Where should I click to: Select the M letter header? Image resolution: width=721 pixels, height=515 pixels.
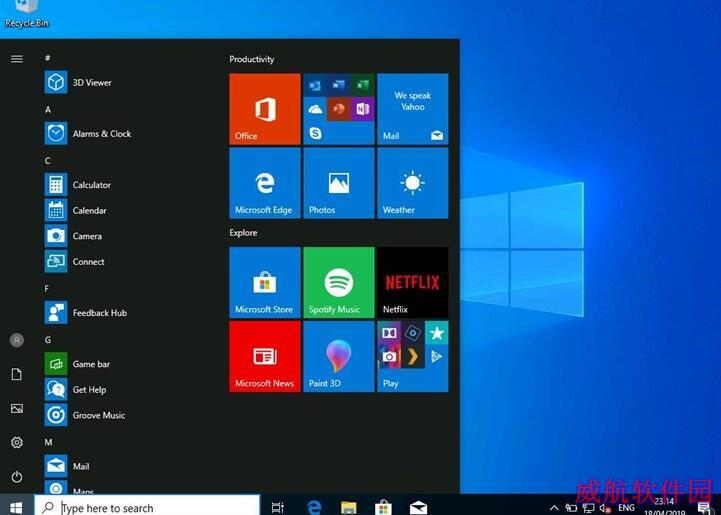tap(48, 442)
